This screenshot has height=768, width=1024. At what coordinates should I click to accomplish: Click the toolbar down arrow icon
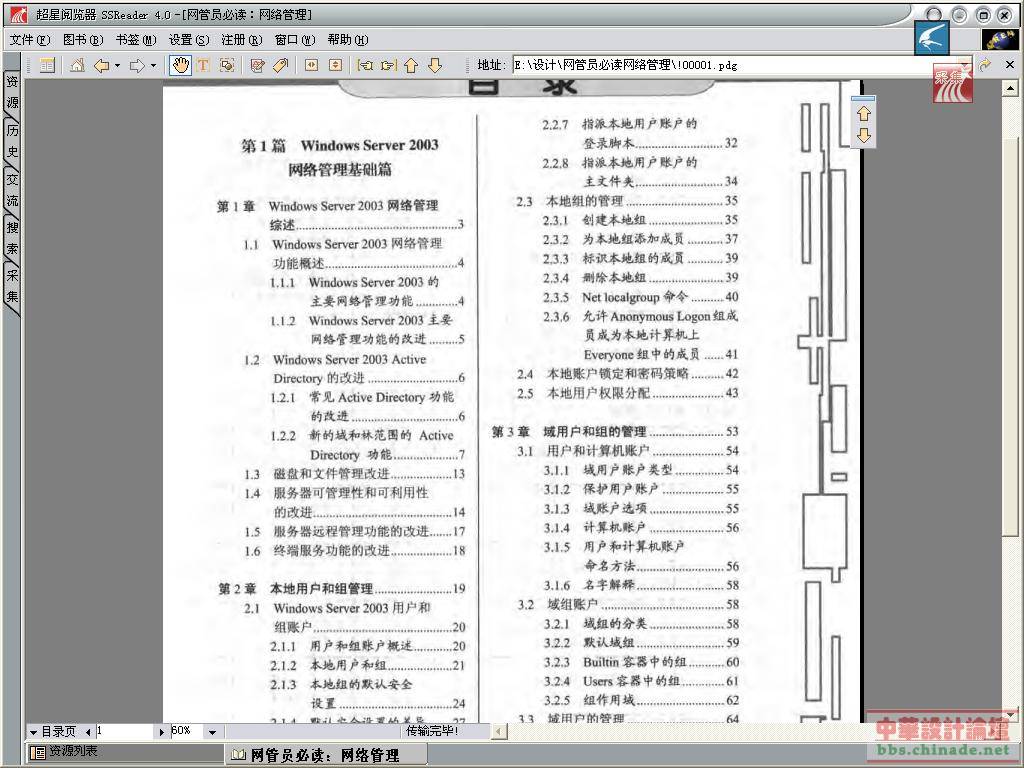435,65
